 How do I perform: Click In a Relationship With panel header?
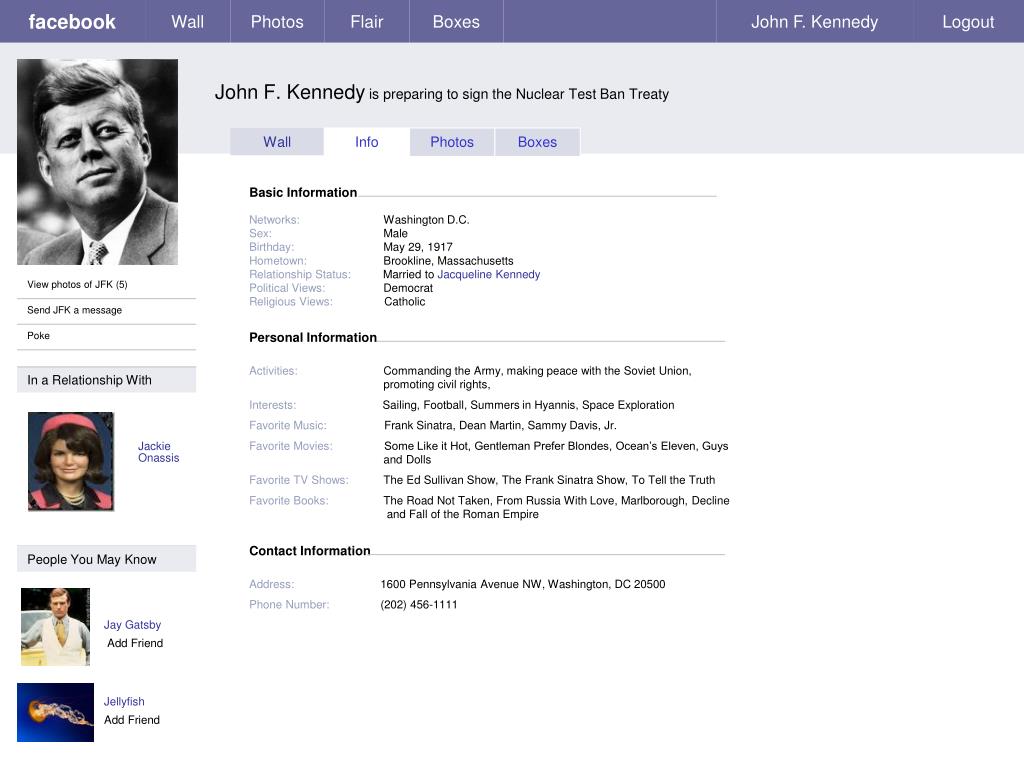tap(106, 379)
